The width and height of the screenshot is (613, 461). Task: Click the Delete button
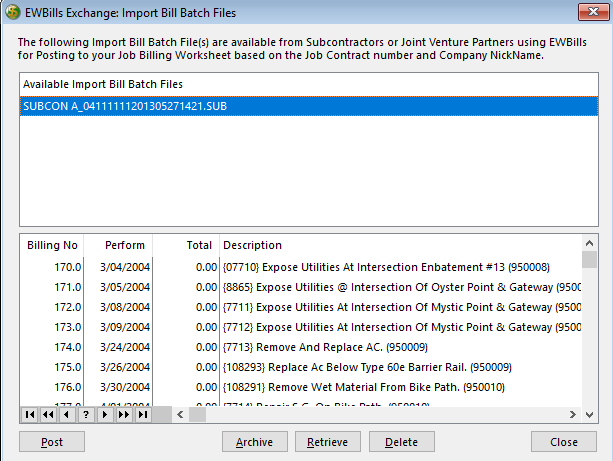point(401,442)
